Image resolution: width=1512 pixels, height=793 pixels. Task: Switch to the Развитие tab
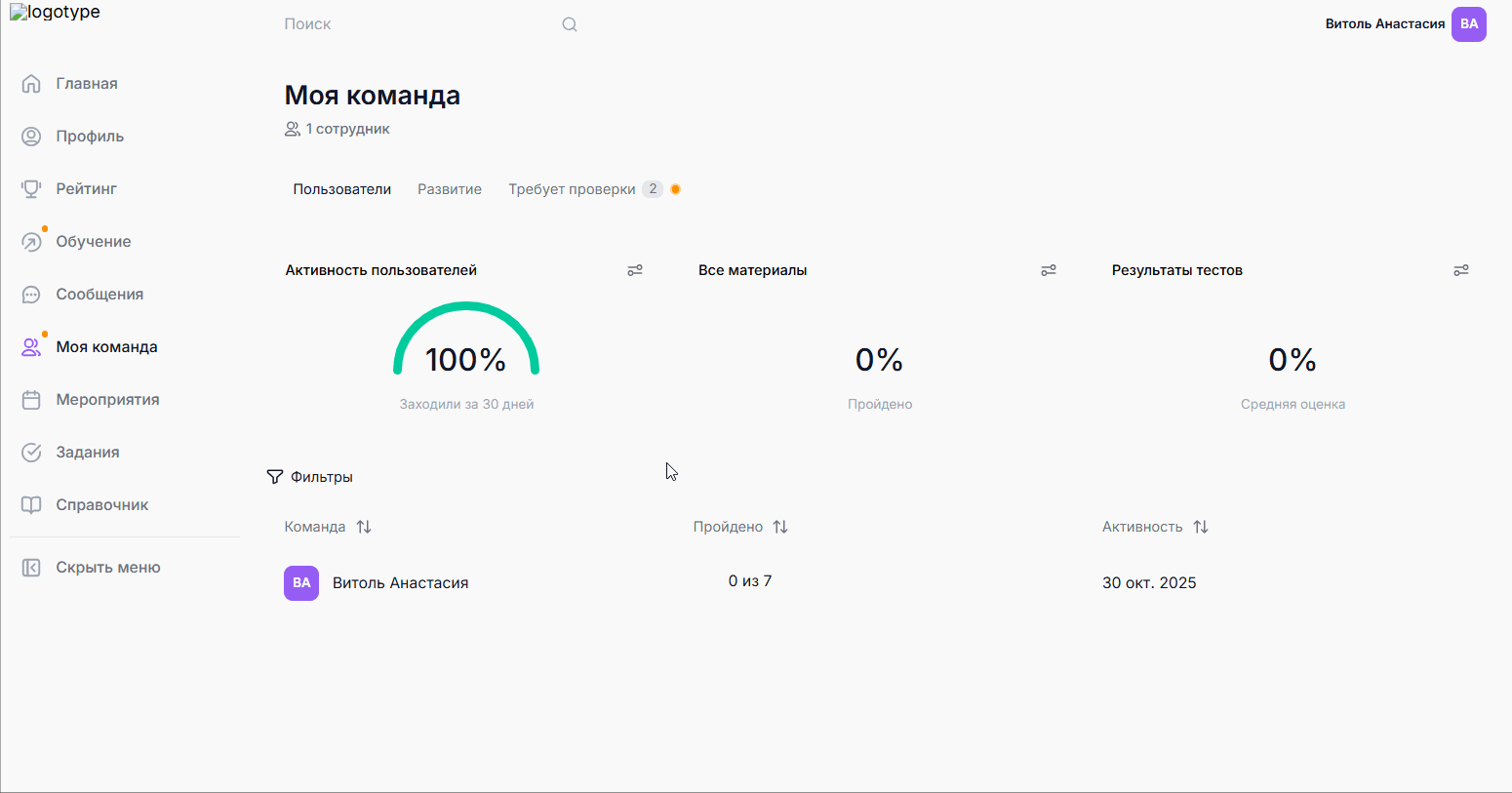point(450,189)
